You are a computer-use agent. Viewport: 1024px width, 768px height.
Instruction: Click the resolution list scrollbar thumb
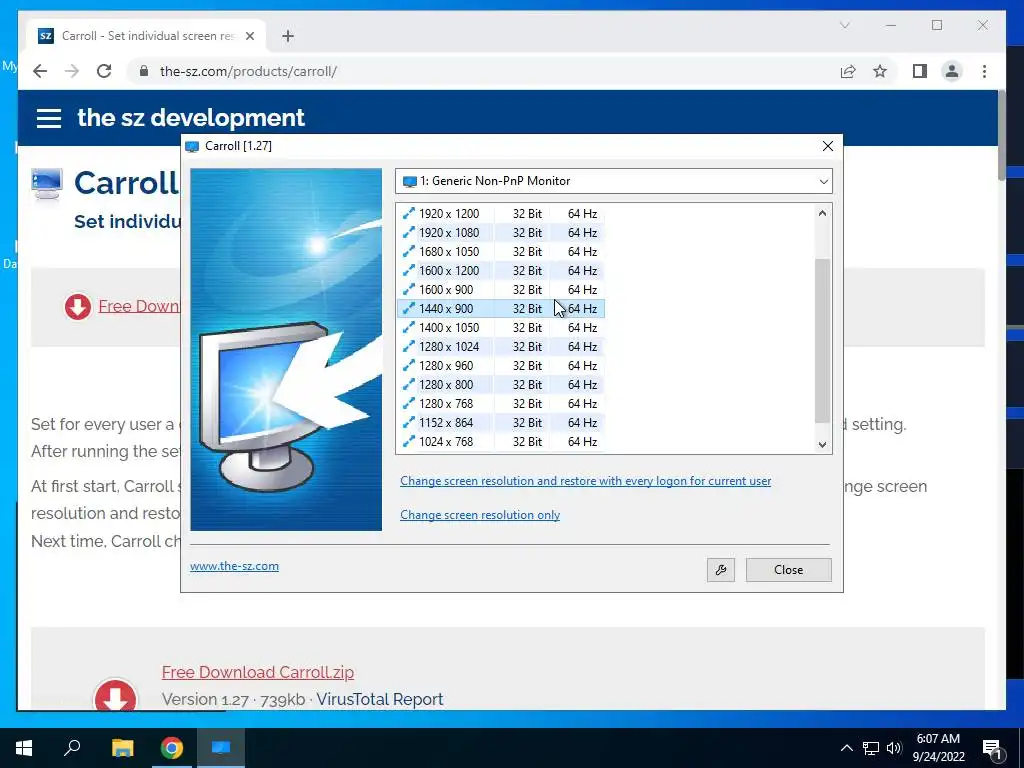[x=822, y=340]
